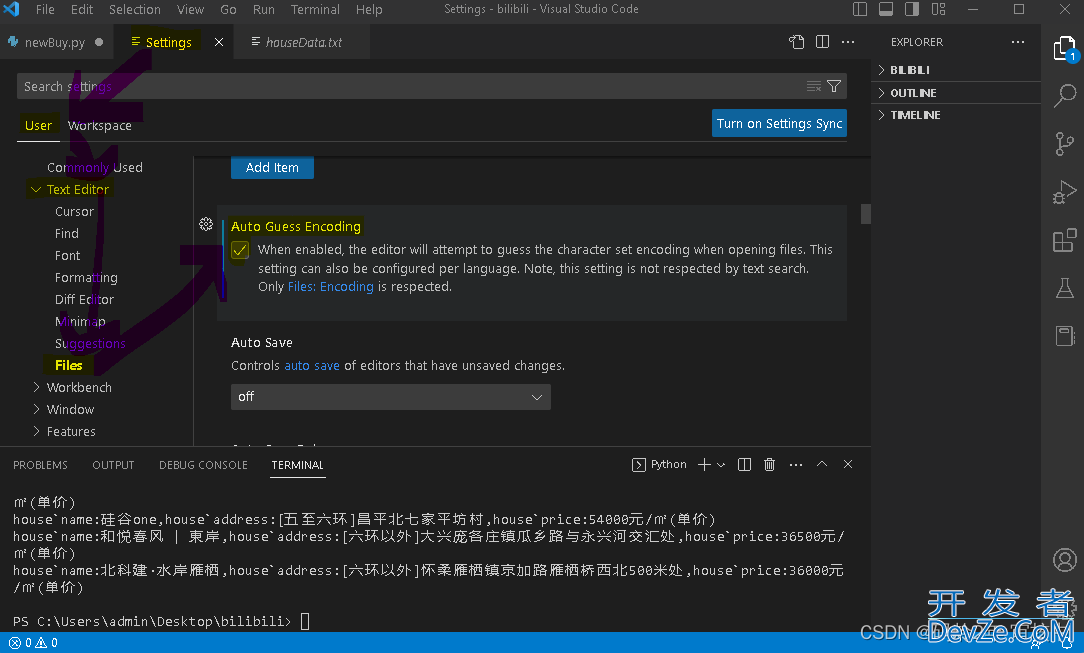Viewport: 1084px width, 653px height.
Task: Click the settings filter funnel icon
Action: 834,86
